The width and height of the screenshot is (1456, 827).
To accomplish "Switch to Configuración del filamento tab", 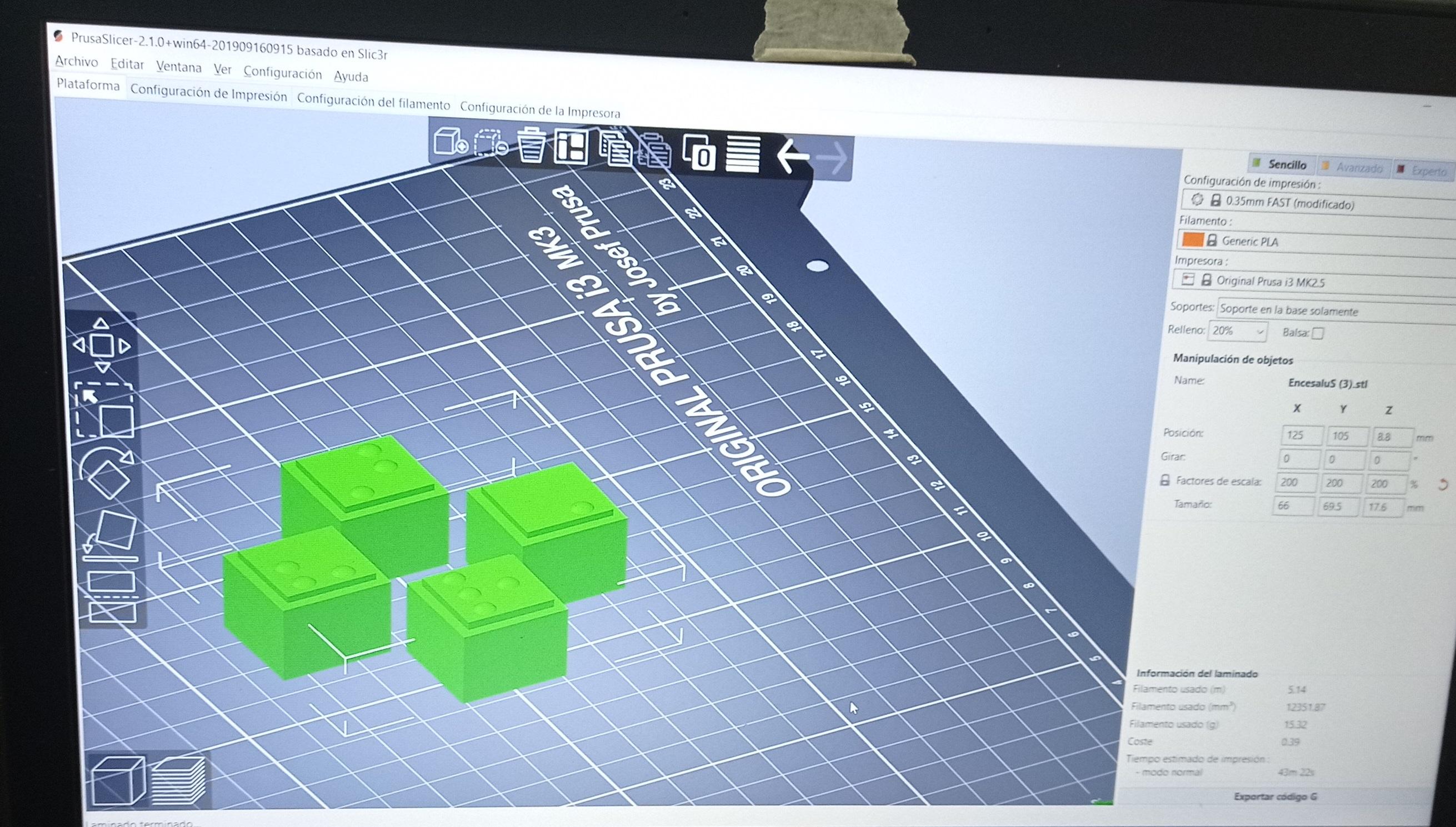I will (x=373, y=102).
